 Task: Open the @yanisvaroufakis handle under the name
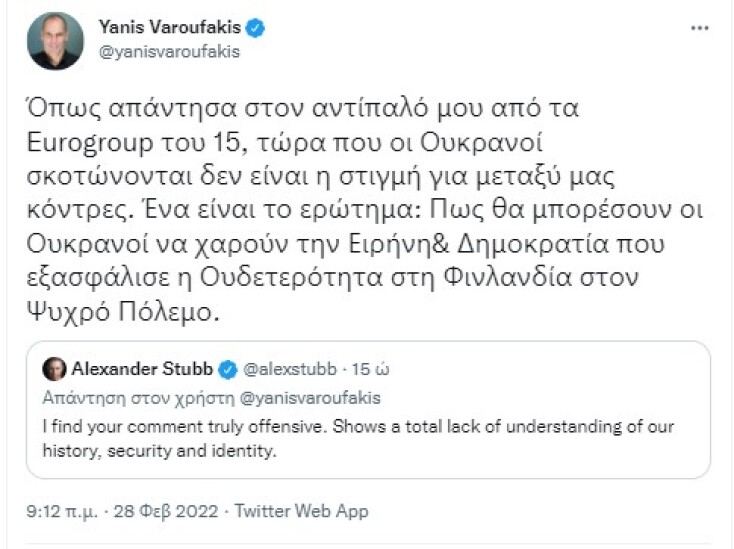tap(169, 53)
